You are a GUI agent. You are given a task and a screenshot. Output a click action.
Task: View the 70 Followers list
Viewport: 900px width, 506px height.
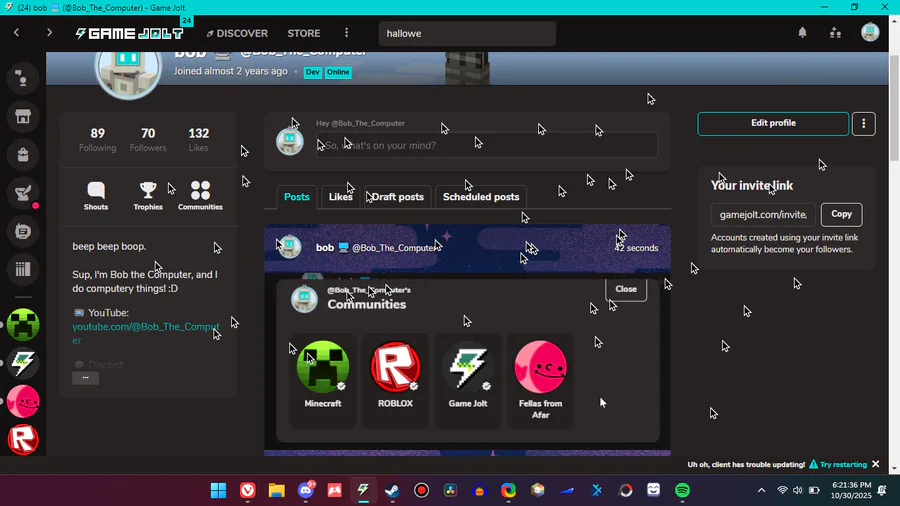[x=148, y=139]
